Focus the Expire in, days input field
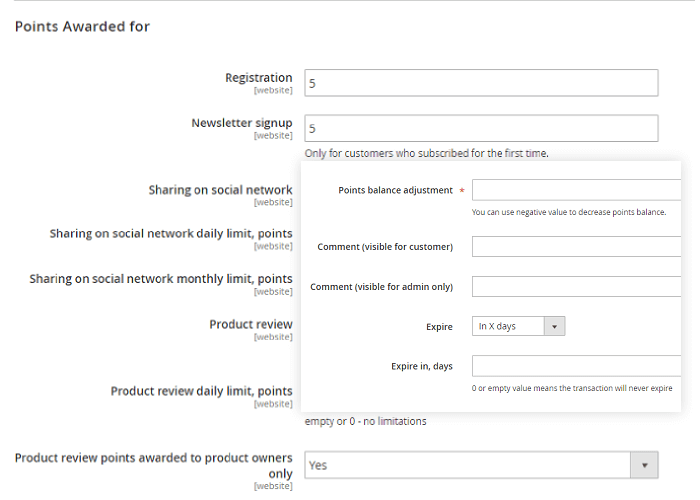This screenshot has width=700, height=500. 576,366
